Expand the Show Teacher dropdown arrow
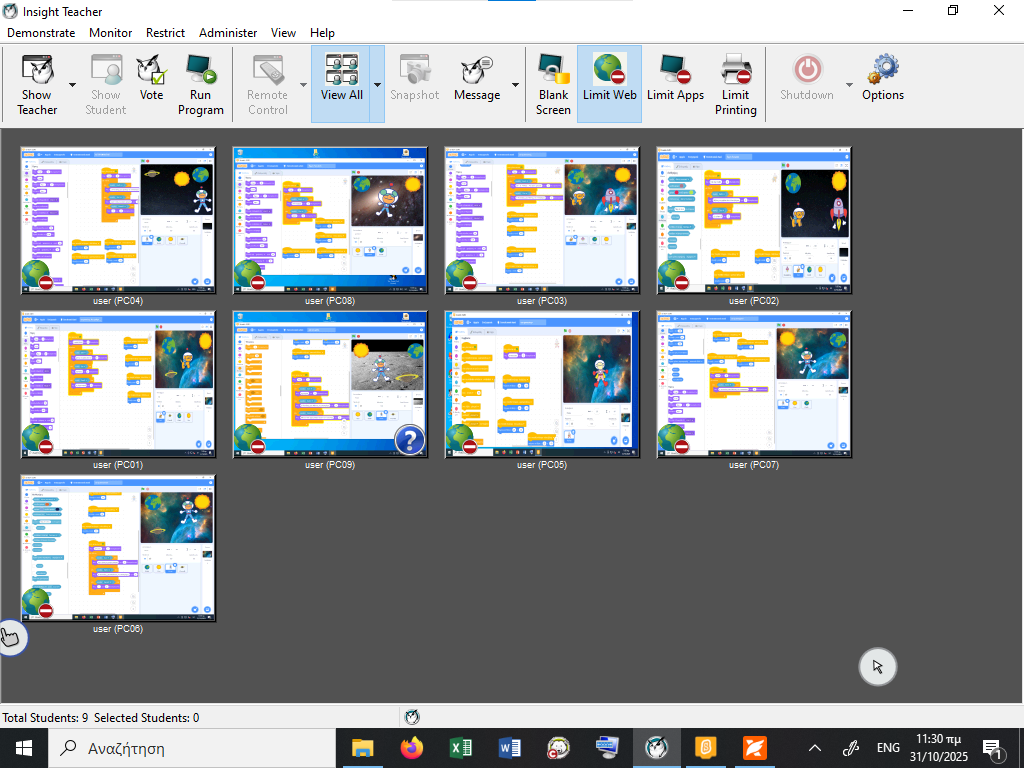Screen dimensions: 1024x768 (x=73, y=85)
